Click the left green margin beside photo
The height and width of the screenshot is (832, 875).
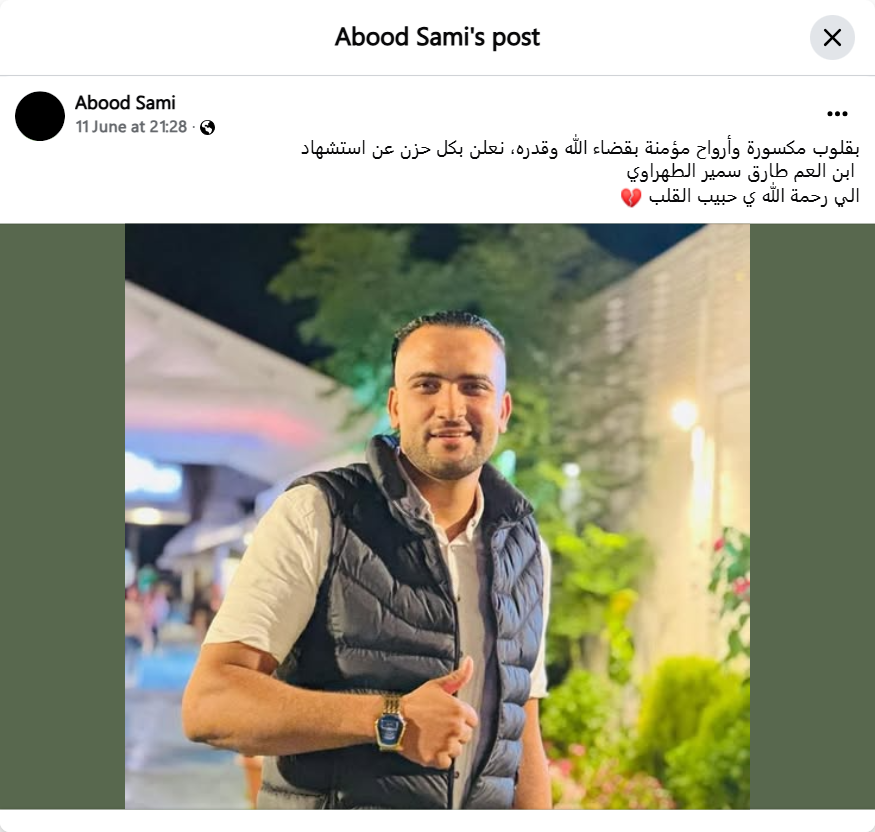pos(62,516)
